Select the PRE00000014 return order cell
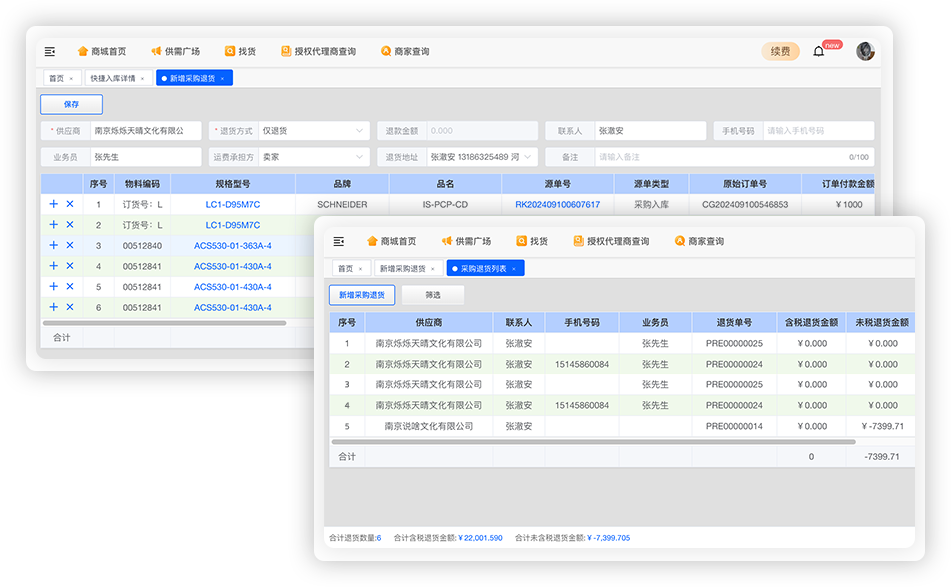Screen dimensions: 951x587 (734, 426)
